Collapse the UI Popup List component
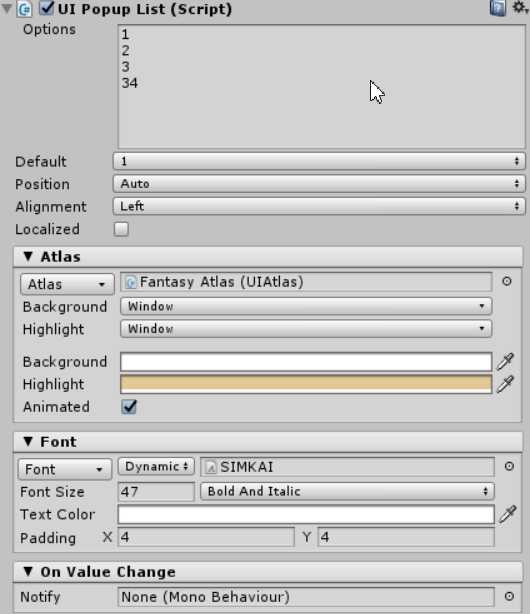Image resolution: width=530 pixels, height=614 pixels. [x=7, y=8]
